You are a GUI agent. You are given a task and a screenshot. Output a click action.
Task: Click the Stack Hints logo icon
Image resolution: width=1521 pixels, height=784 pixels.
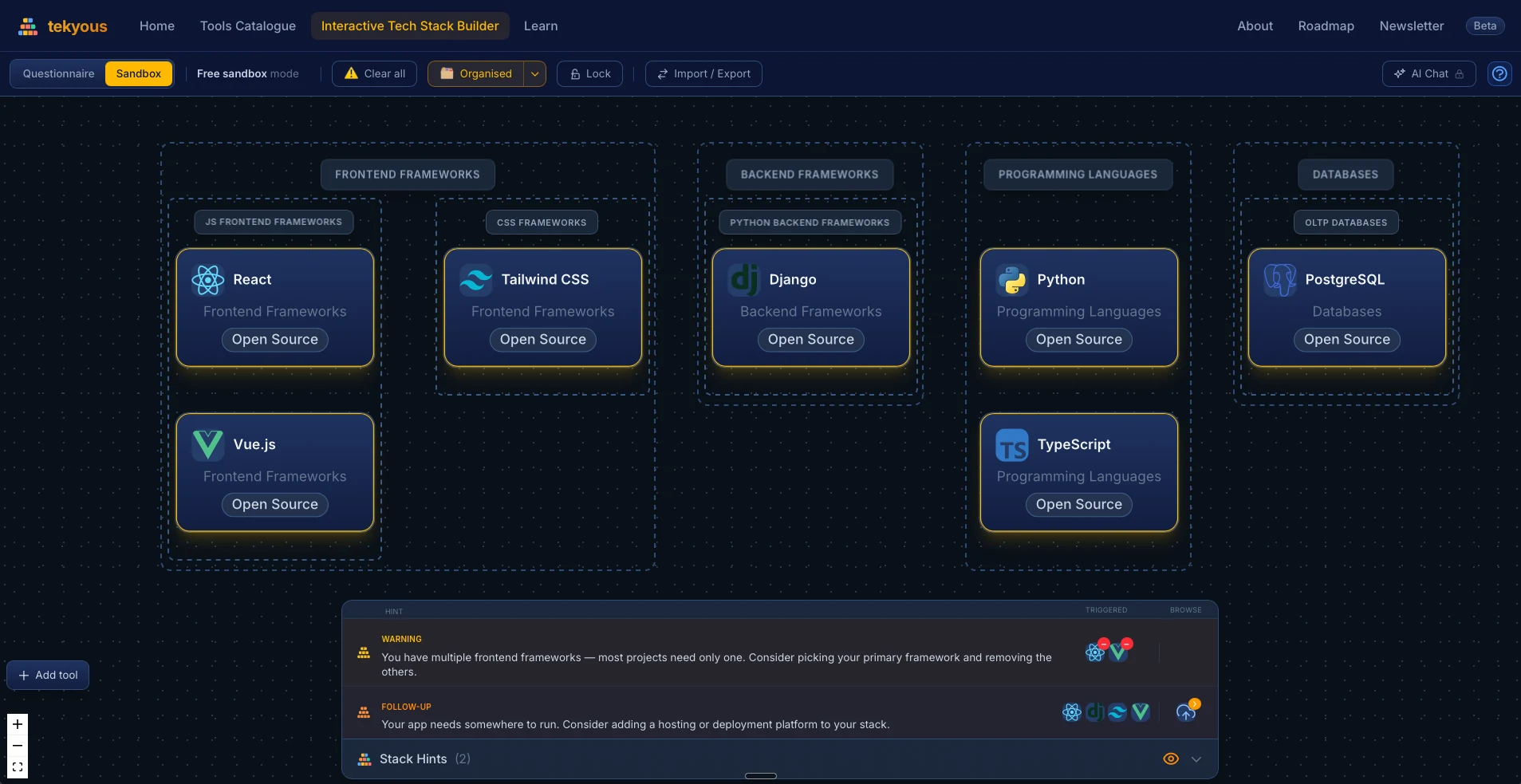pyautogui.click(x=364, y=759)
